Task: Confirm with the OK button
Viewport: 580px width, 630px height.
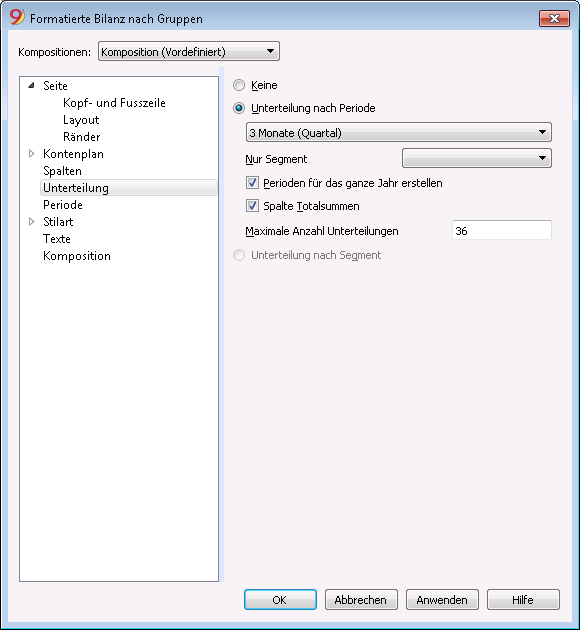Action: (x=280, y=599)
